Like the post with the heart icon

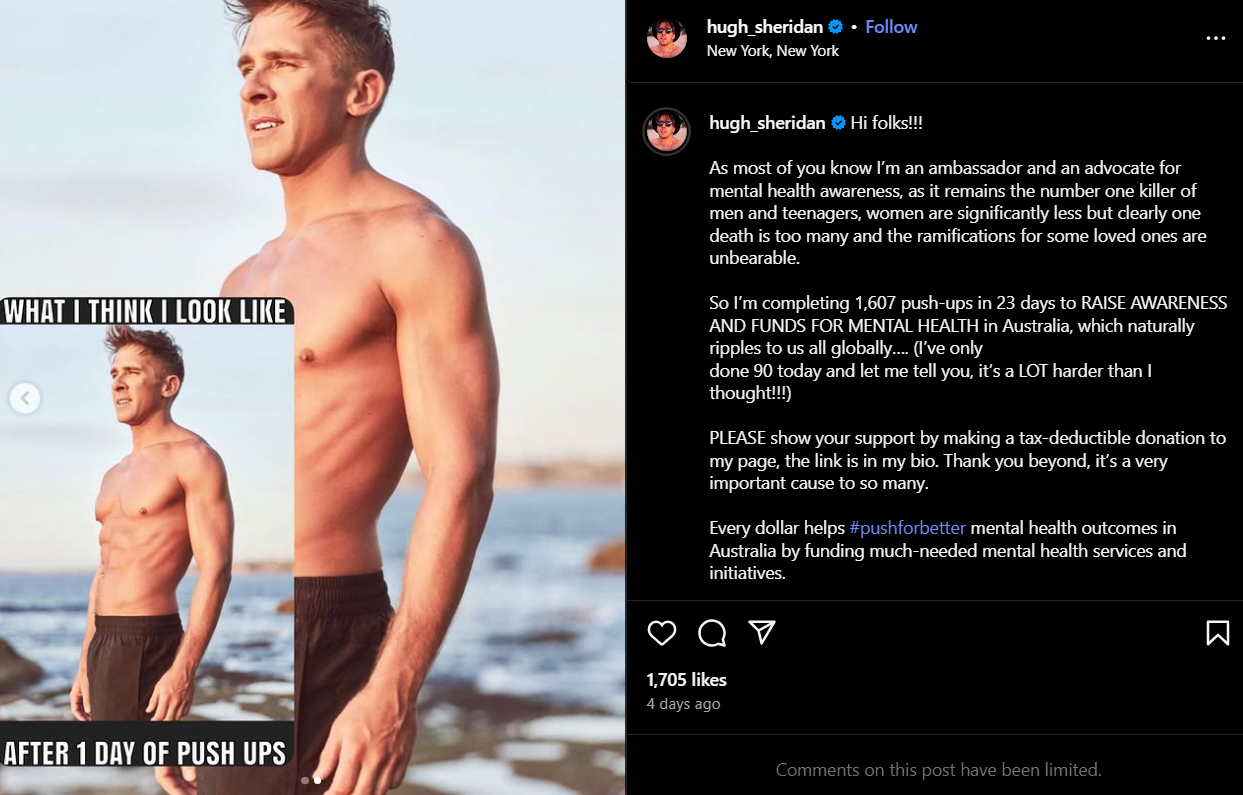tap(662, 633)
